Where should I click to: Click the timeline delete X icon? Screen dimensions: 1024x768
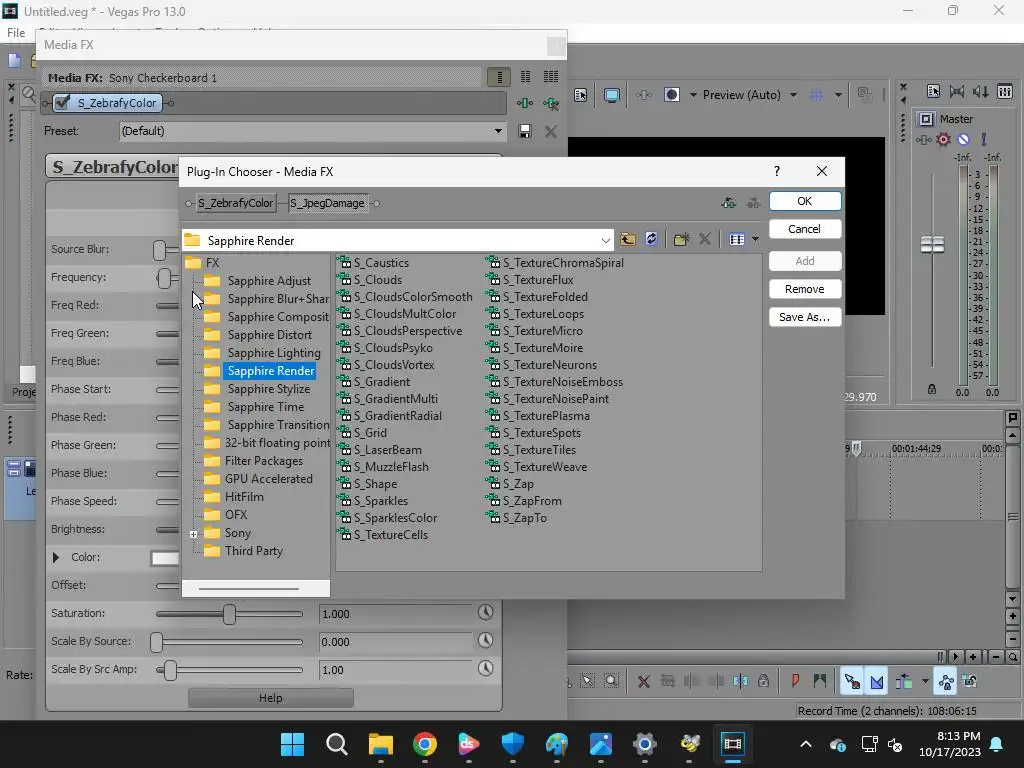pos(643,682)
